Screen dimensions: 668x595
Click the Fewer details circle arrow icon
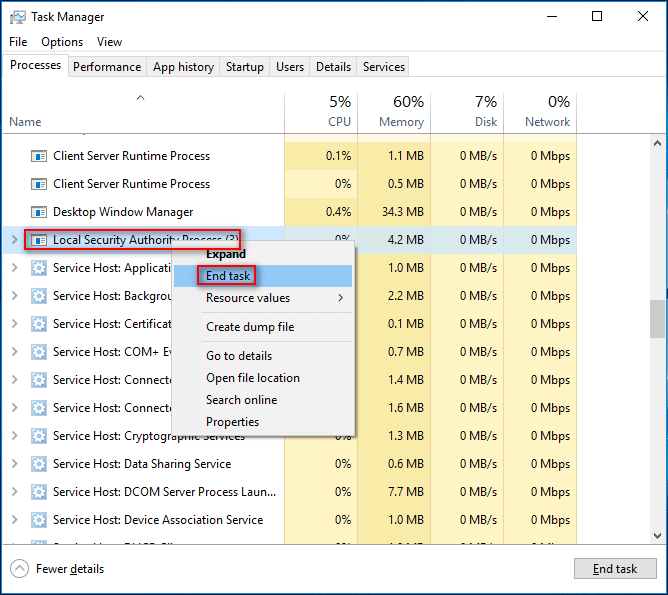click(x=19, y=569)
